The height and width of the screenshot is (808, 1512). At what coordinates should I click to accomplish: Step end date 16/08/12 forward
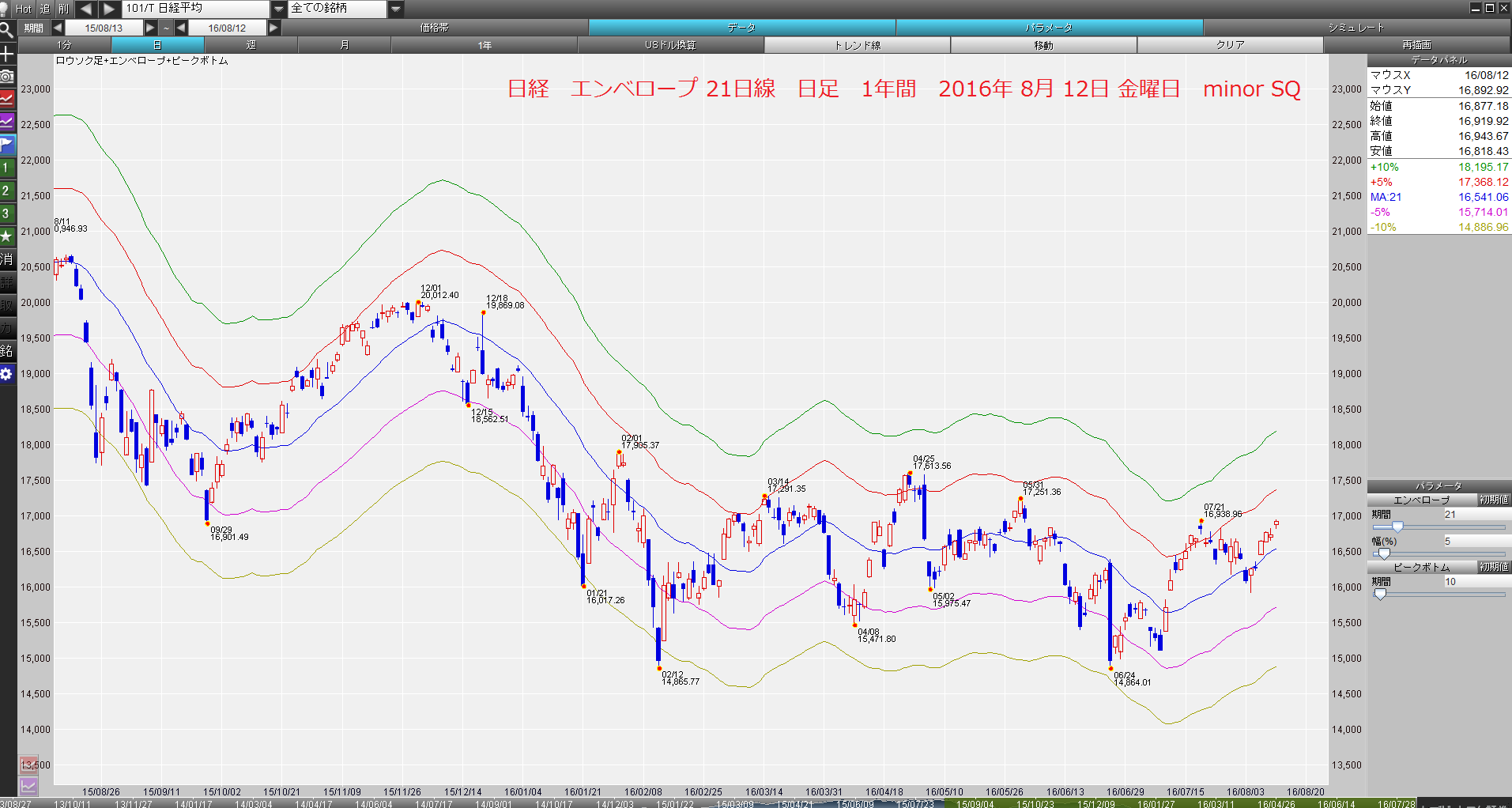click(x=273, y=28)
